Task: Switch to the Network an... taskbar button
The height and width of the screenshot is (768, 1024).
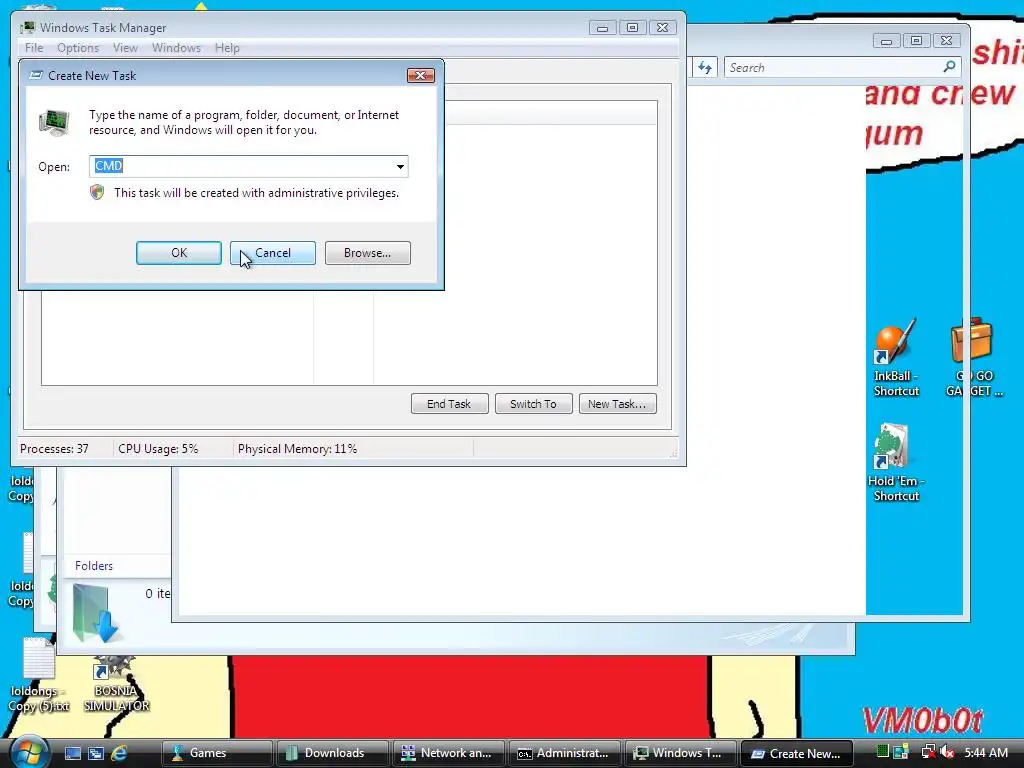Action: click(x=449, y=753)
